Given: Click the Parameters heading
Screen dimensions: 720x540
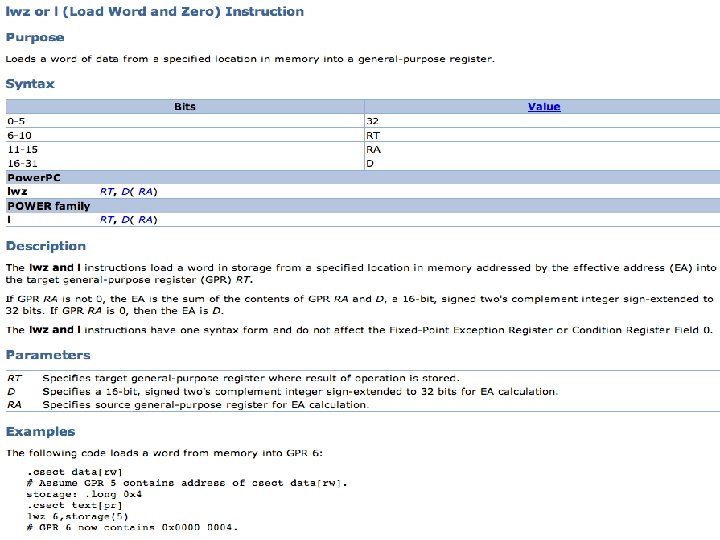Looking at the screenshot, I should tap(48, 355).
